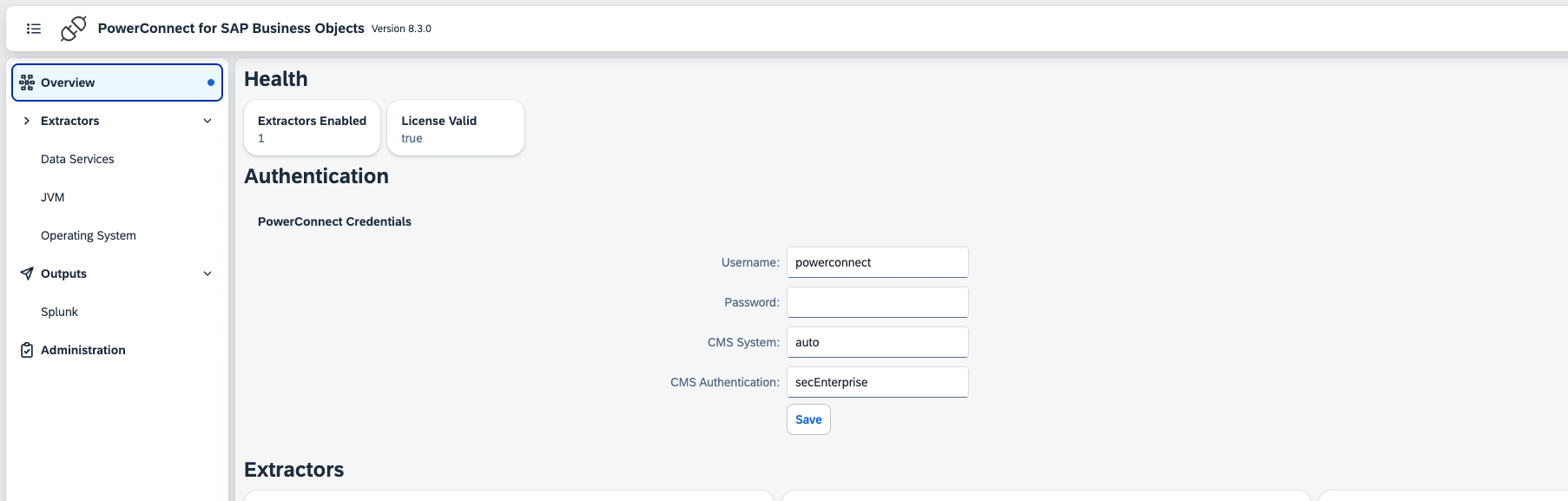Select the Overview menu item
This screenshot has width=1568, height=501.
click(68, 82)
